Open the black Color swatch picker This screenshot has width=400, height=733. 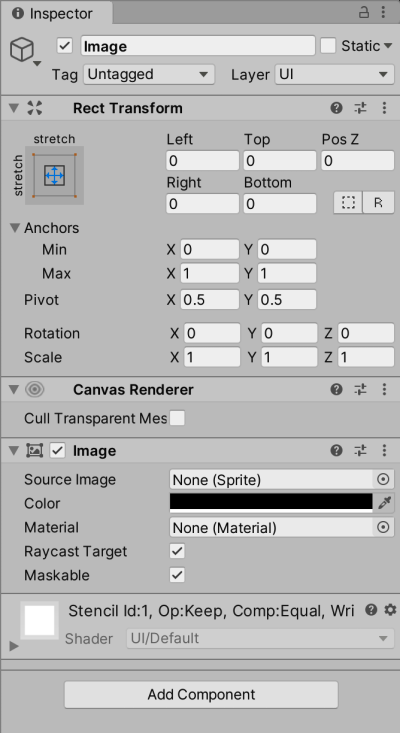point(271,503)
